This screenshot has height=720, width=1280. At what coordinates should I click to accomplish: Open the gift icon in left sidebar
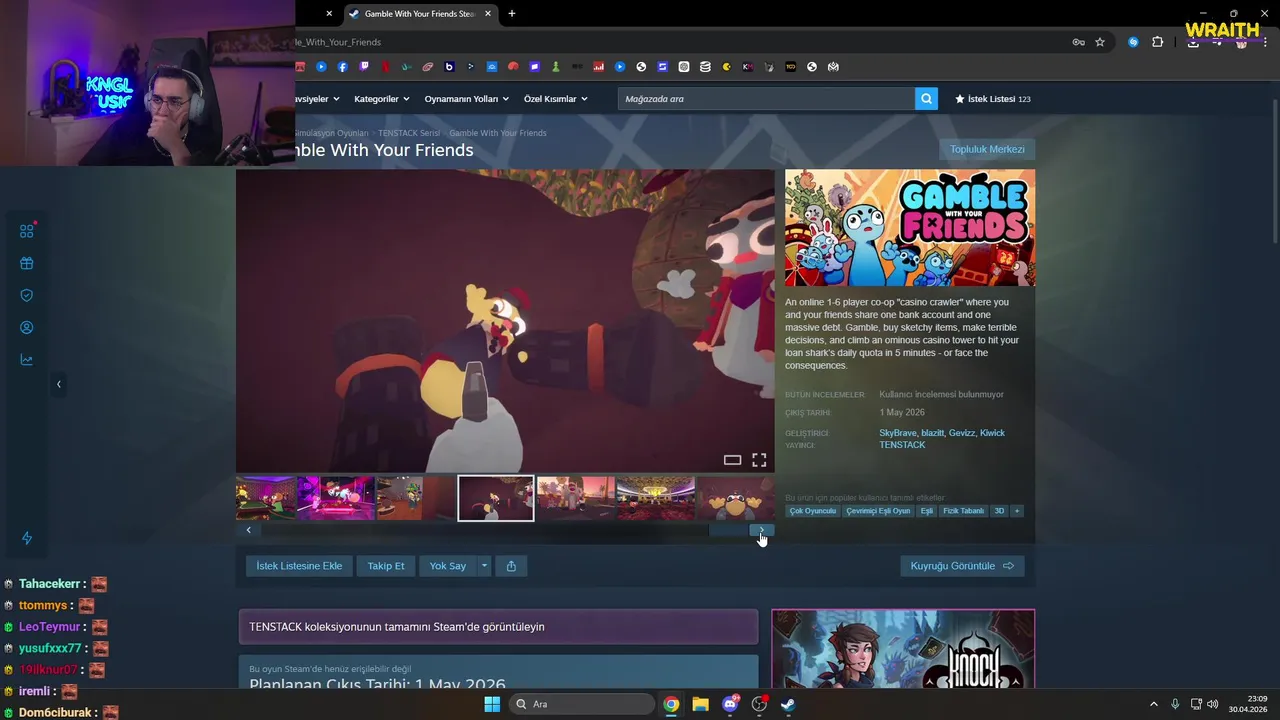click(x=27, y=264)
